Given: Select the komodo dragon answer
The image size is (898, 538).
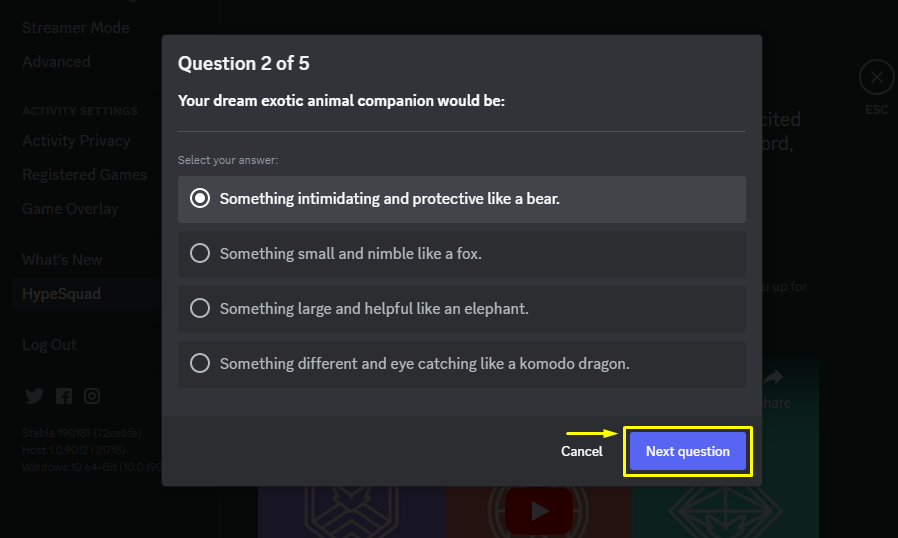Looking at the screenshot, I should [x=462, y=364].
